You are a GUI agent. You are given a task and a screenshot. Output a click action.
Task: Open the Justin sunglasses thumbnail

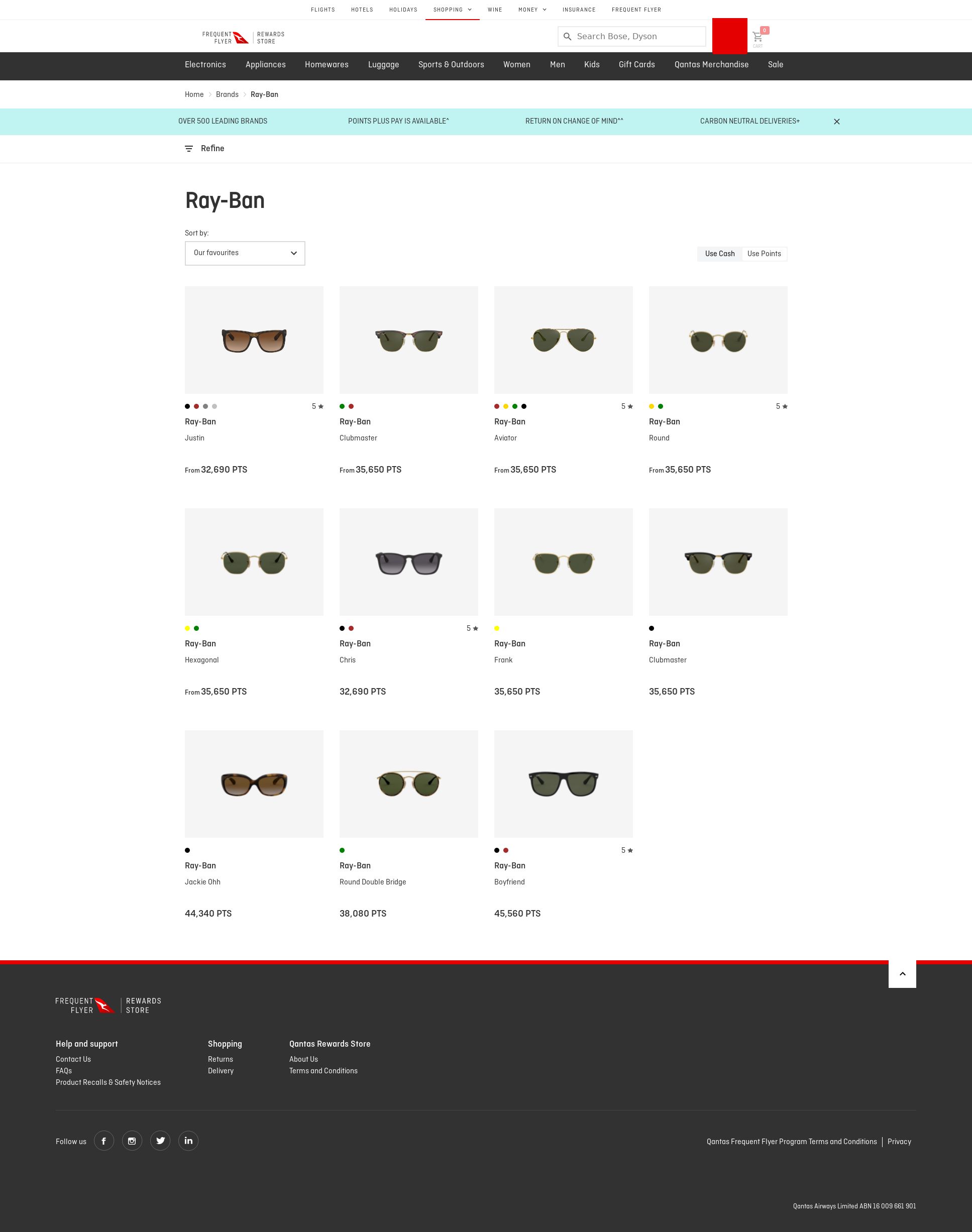pos(254,340)
